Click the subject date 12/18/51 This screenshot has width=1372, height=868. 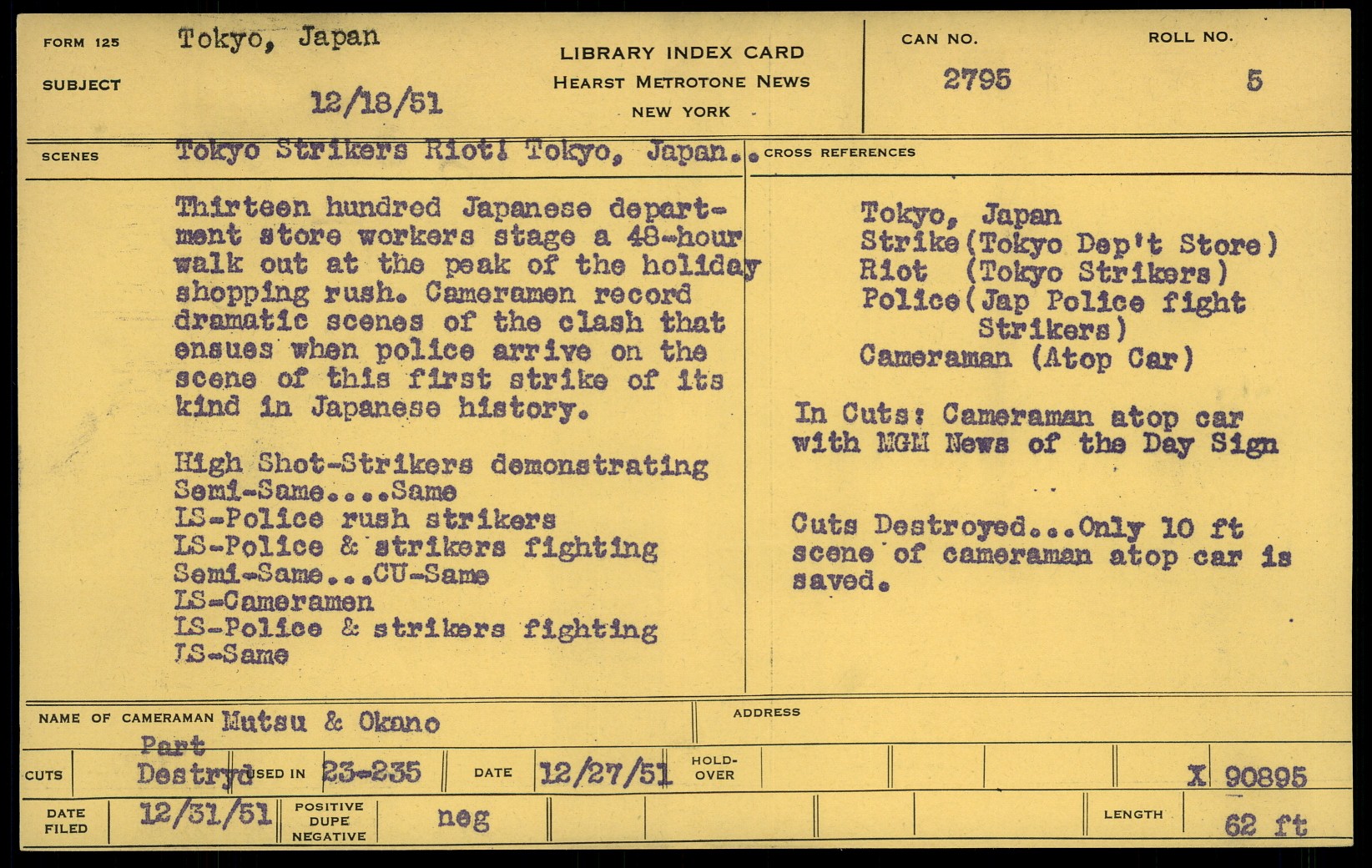click(376, 103)
